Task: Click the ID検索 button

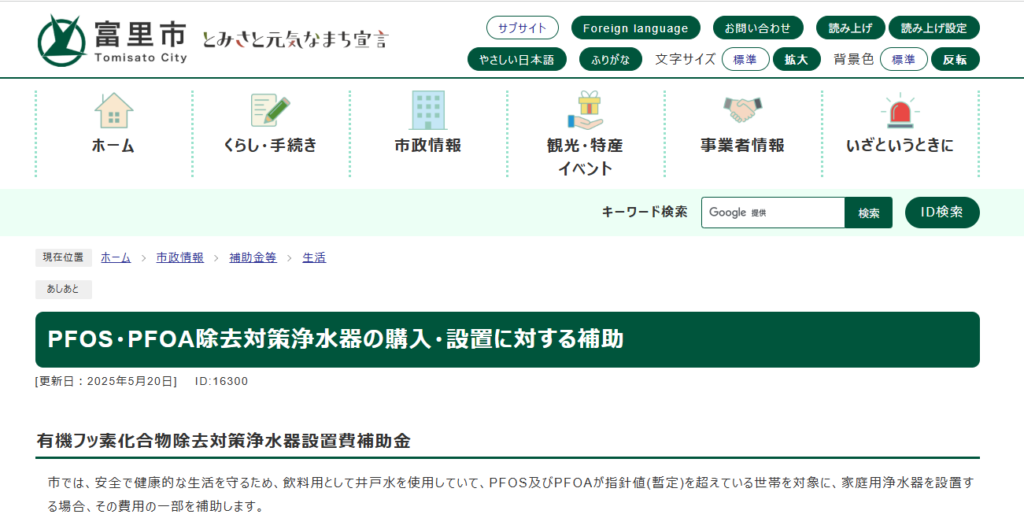Action: coord(942,212)
